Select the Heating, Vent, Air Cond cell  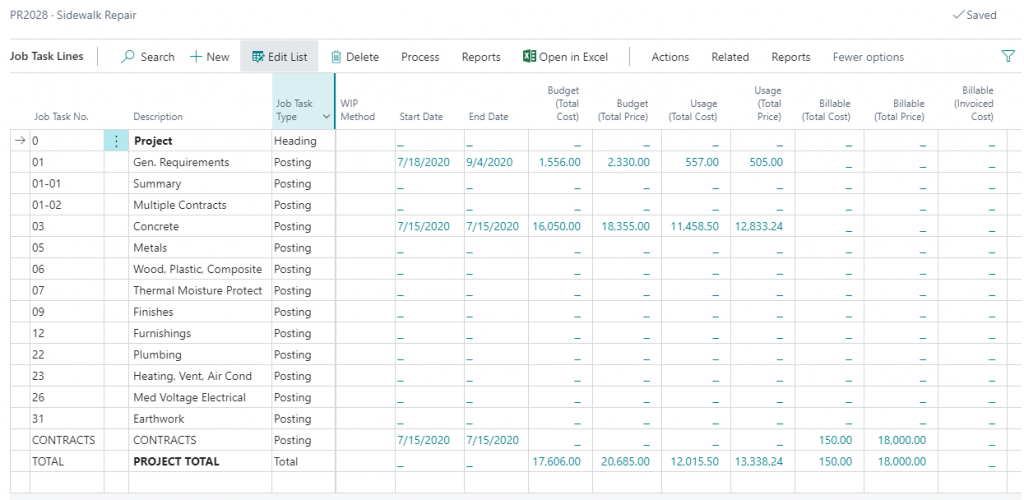(x=200, y=376)
